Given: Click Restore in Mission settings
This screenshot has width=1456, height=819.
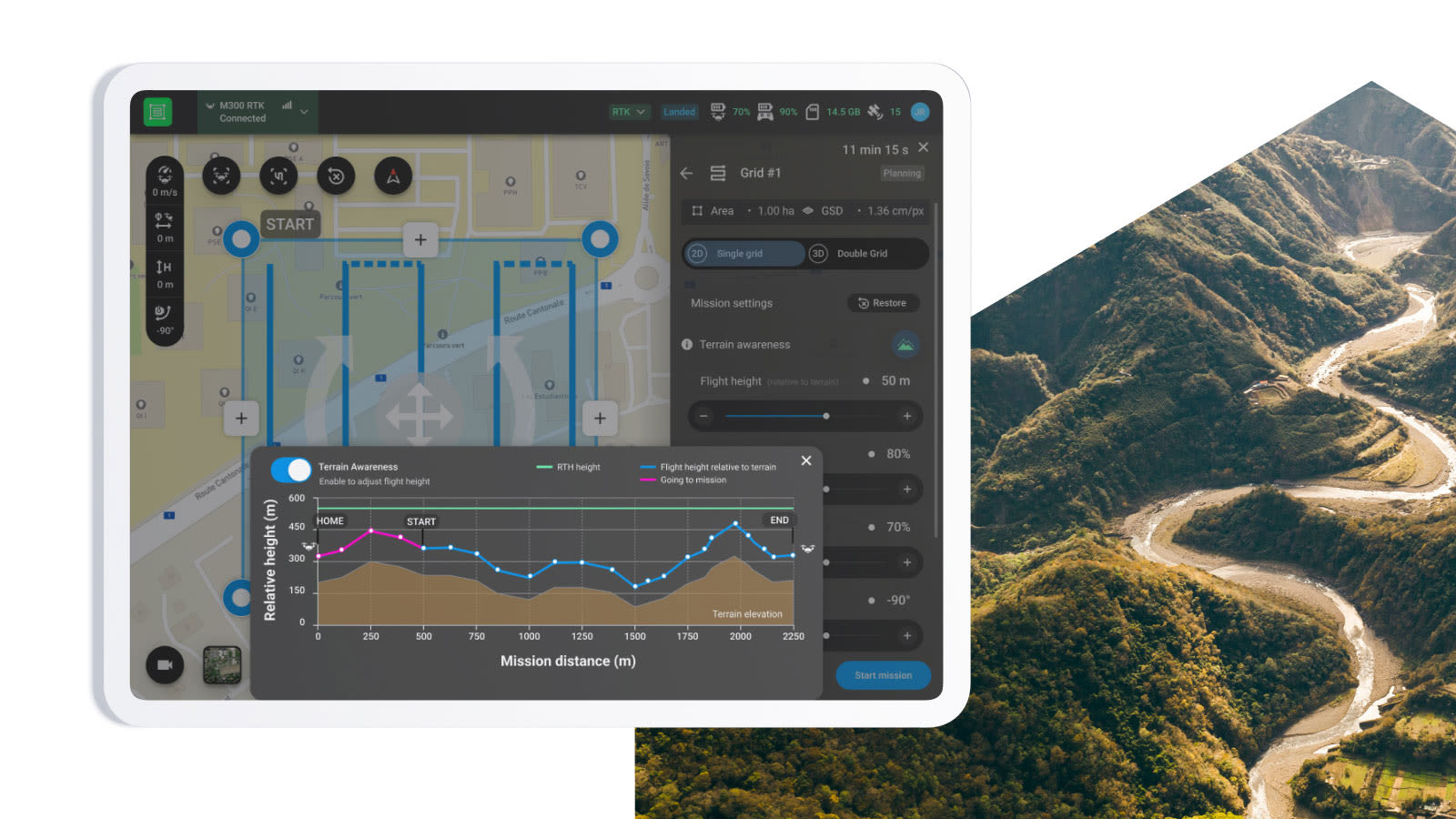Looking at the screenshot, I should click(x=883, y=303).
